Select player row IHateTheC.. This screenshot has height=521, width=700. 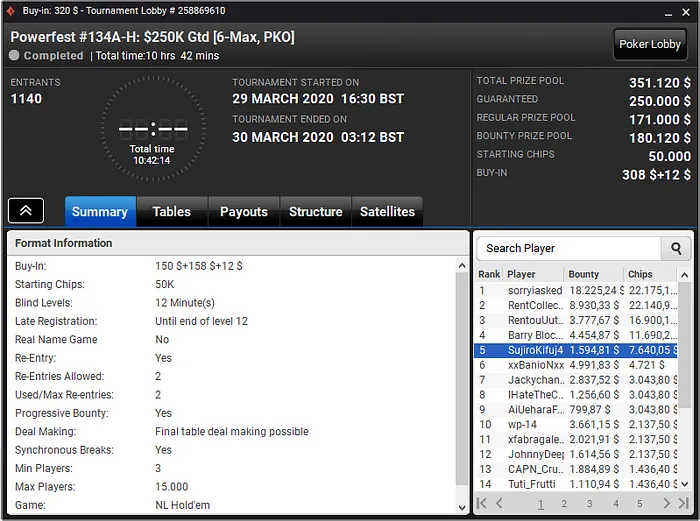pos(576,395)
